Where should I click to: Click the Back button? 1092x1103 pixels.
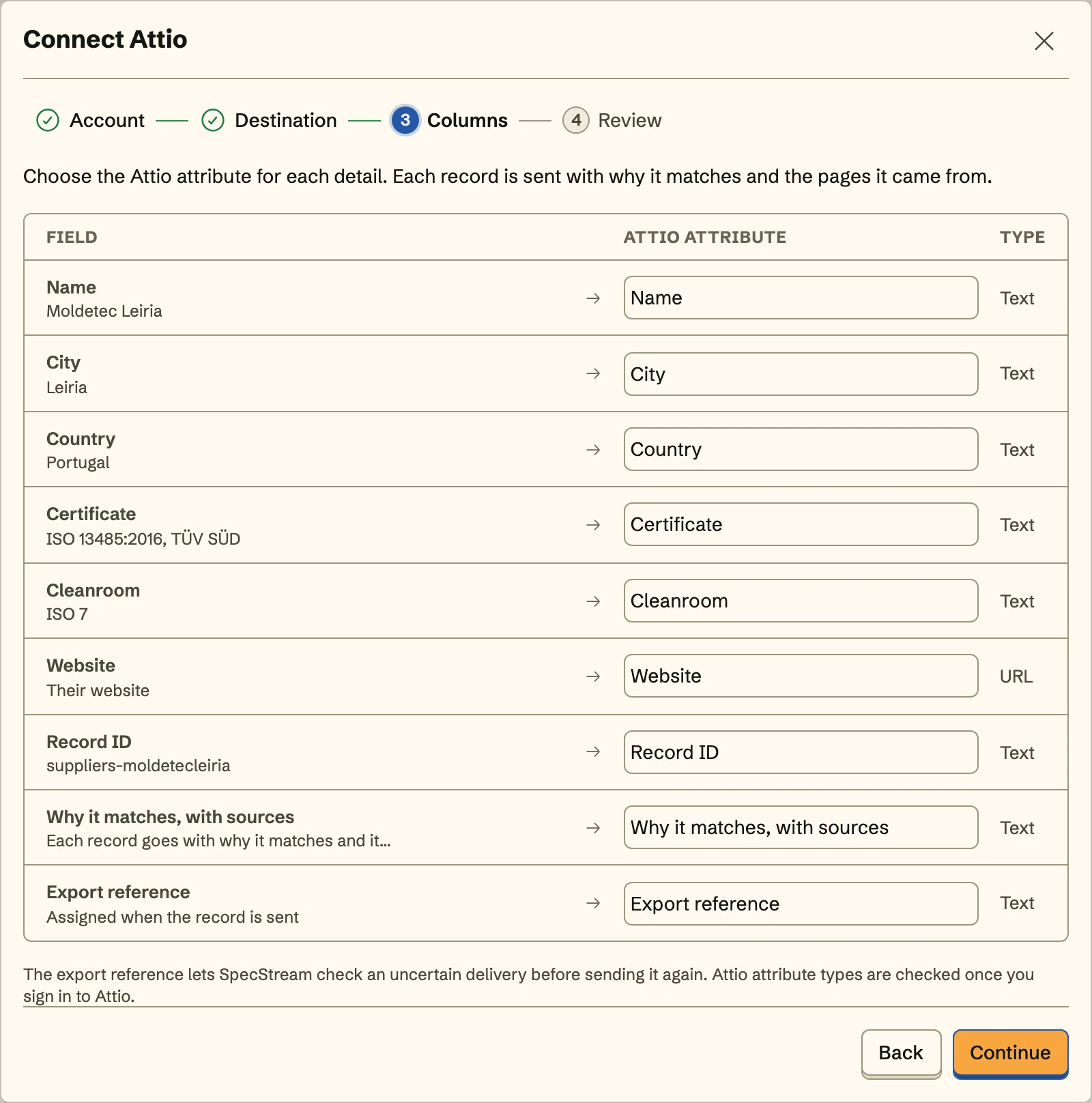click(901, 1052)
